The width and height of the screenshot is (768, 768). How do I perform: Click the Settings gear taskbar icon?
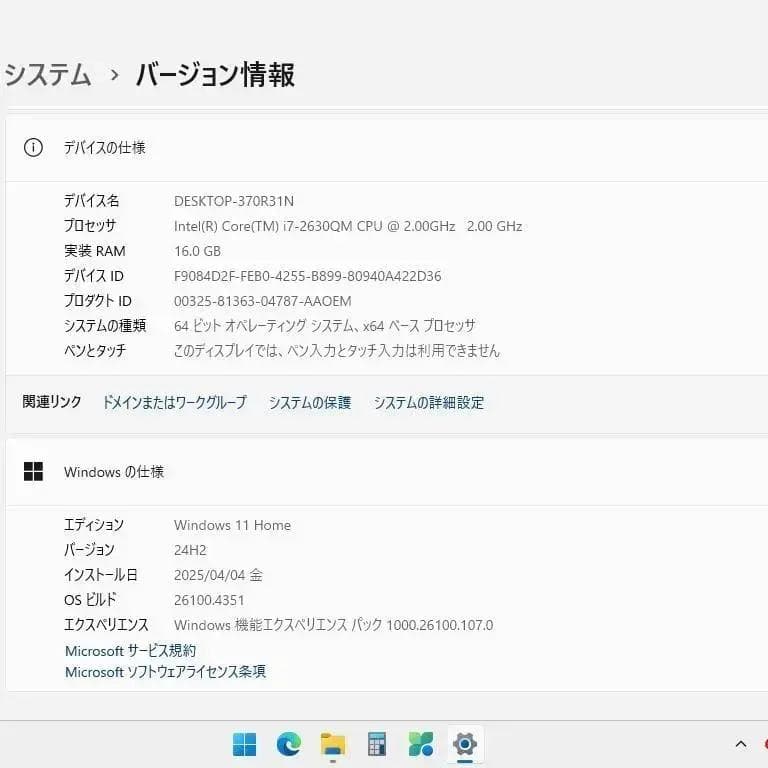[465, 744]
